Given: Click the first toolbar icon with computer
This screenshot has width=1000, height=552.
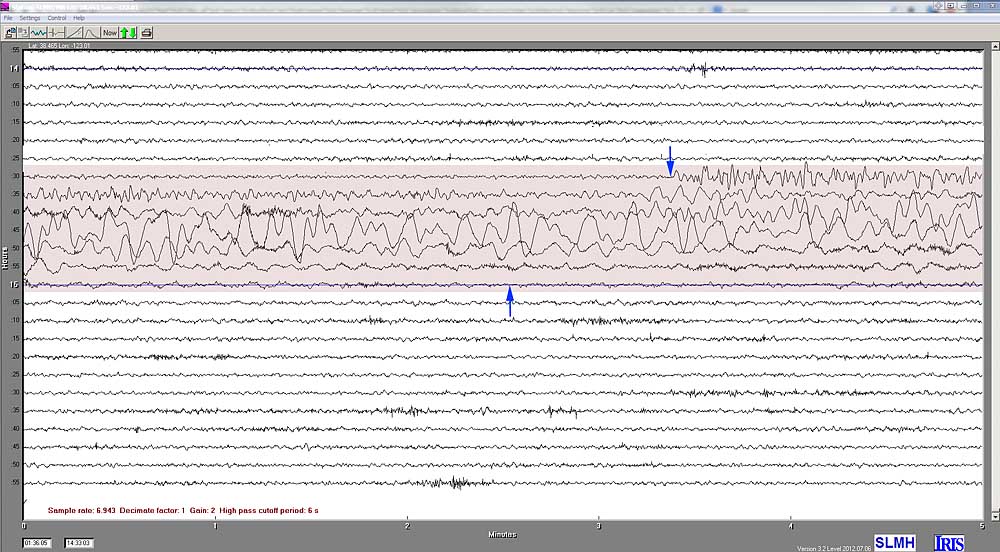Looking at the screenshot, I should 11,33.
